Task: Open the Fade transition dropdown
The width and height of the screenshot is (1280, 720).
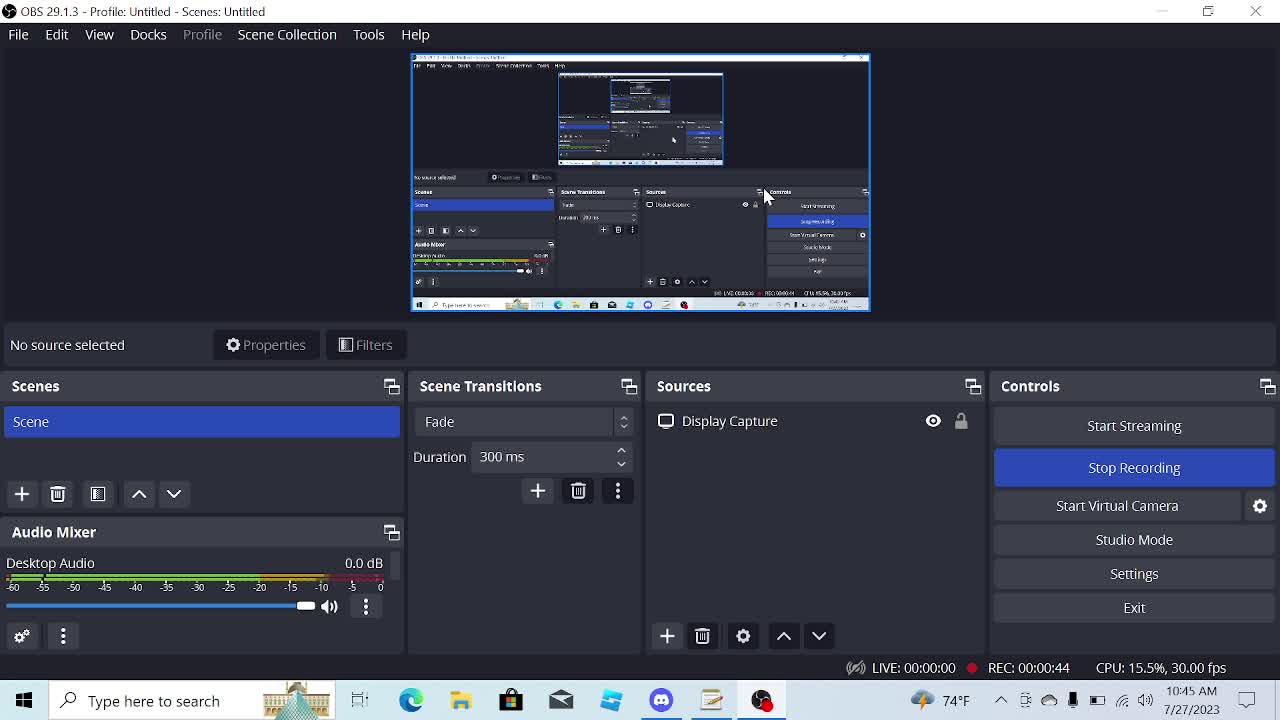Action: [x=524, y=422]
